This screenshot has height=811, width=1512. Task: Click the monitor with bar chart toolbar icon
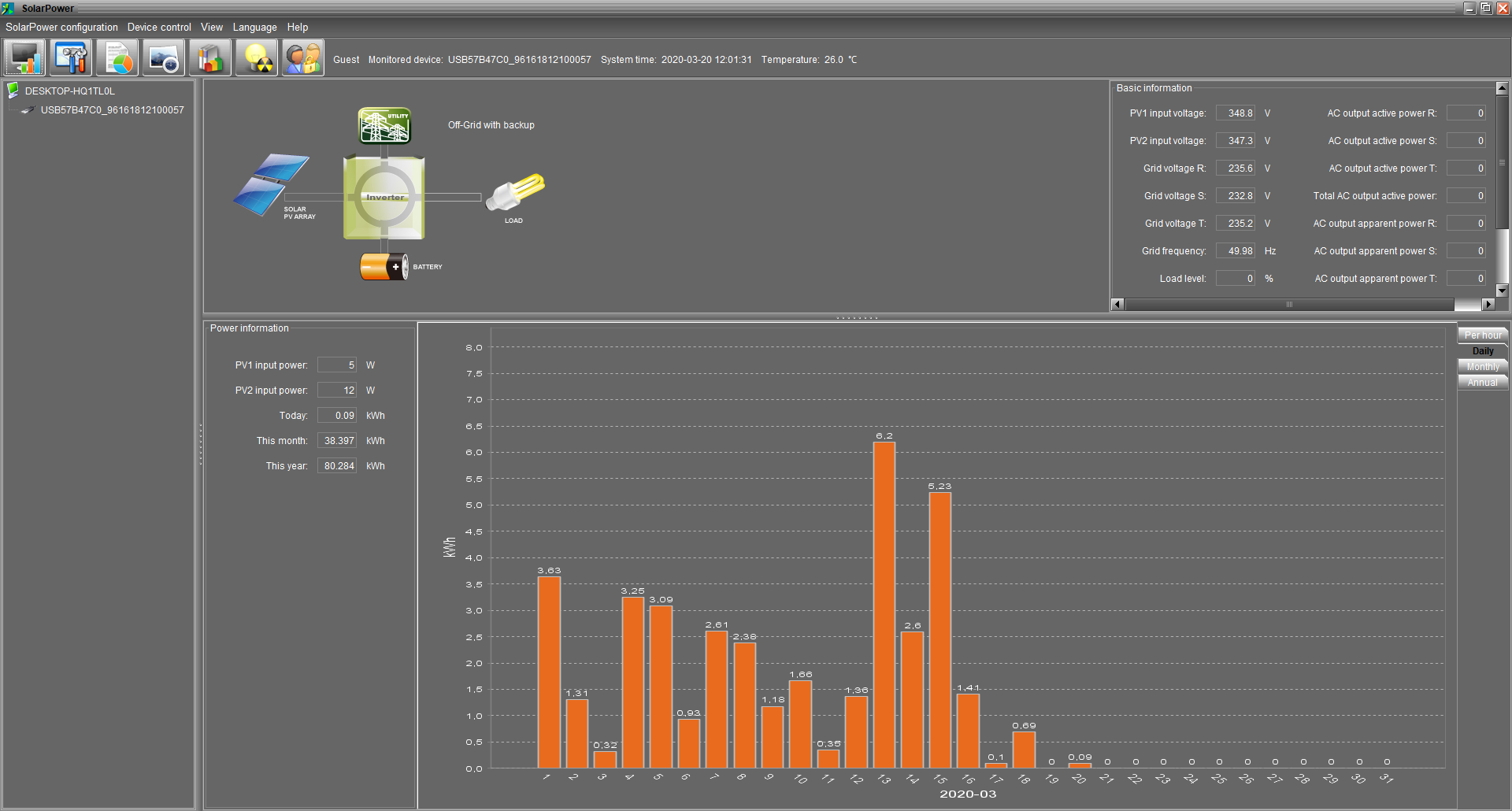tap(24, 58)
